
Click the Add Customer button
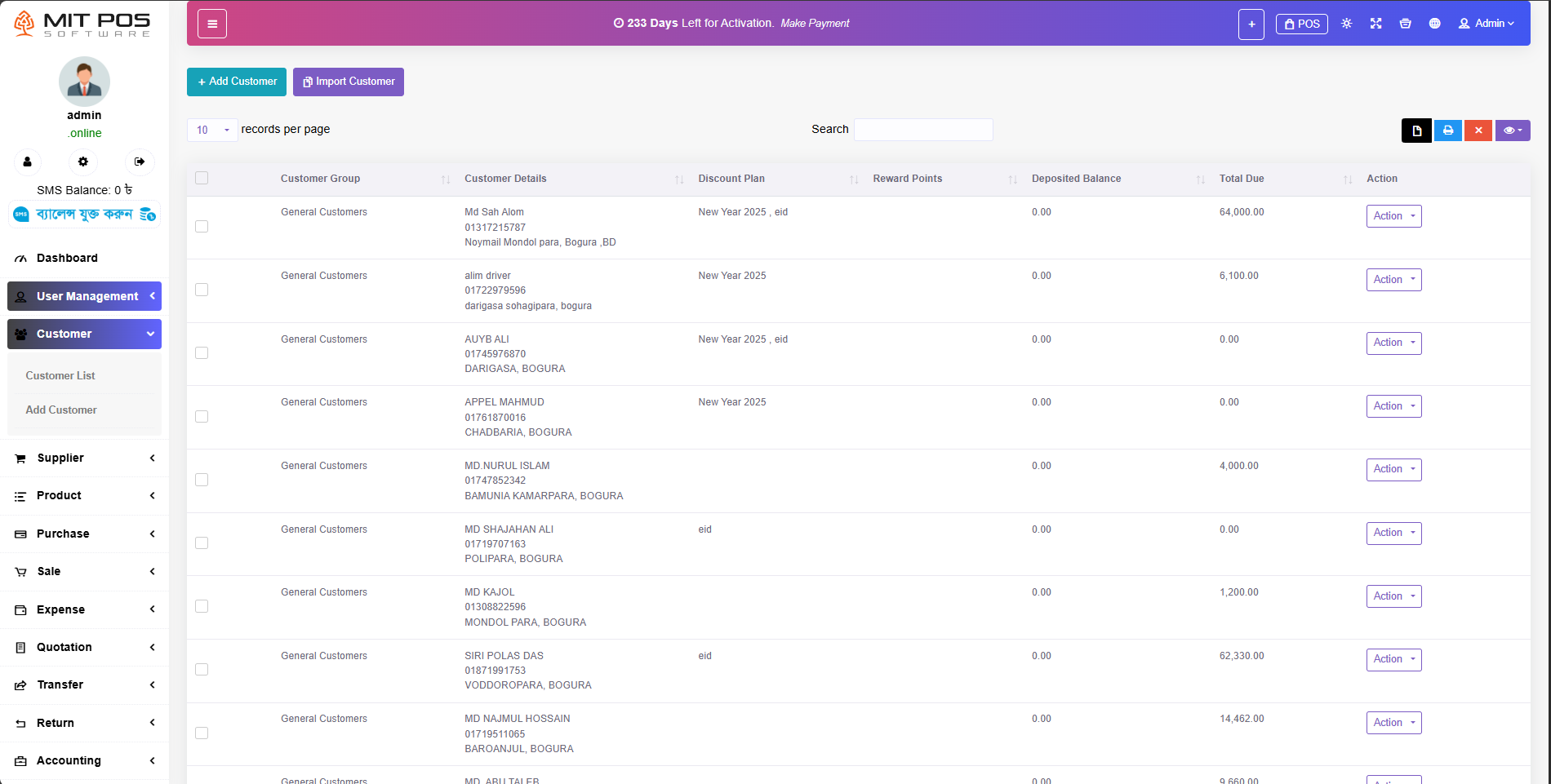point(237,82)
